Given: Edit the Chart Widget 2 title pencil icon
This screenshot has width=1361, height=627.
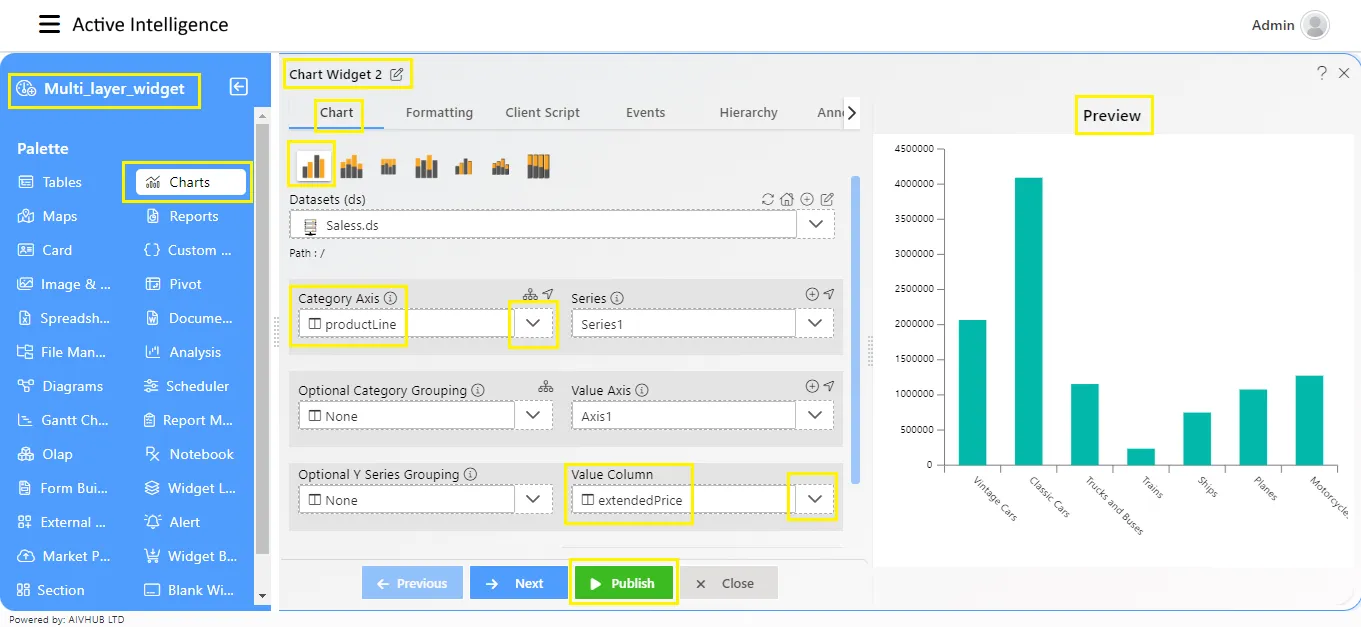Looking at the screenshot, I should click(x=397, y=74).
